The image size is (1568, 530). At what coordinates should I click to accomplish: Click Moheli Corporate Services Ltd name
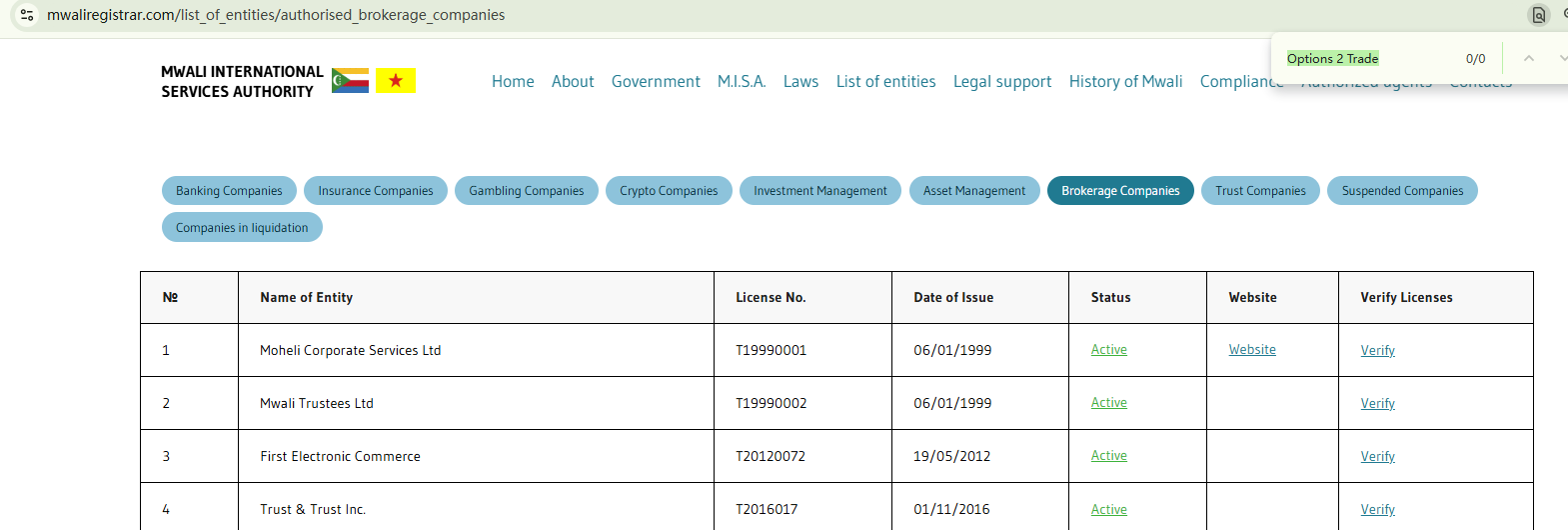(351, 351)
